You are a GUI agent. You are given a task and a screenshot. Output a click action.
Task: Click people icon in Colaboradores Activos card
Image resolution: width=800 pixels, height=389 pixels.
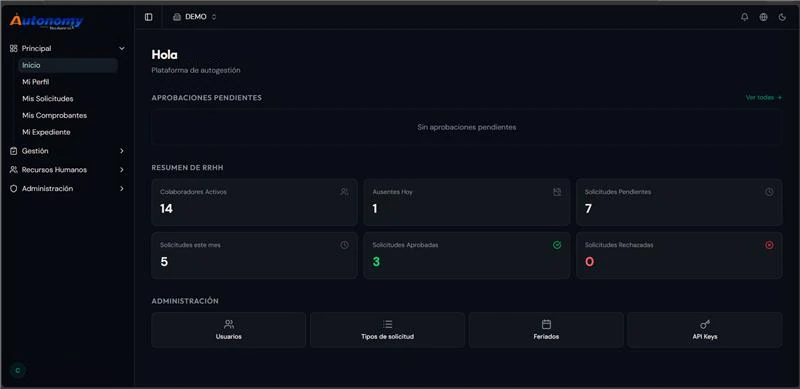344,192
